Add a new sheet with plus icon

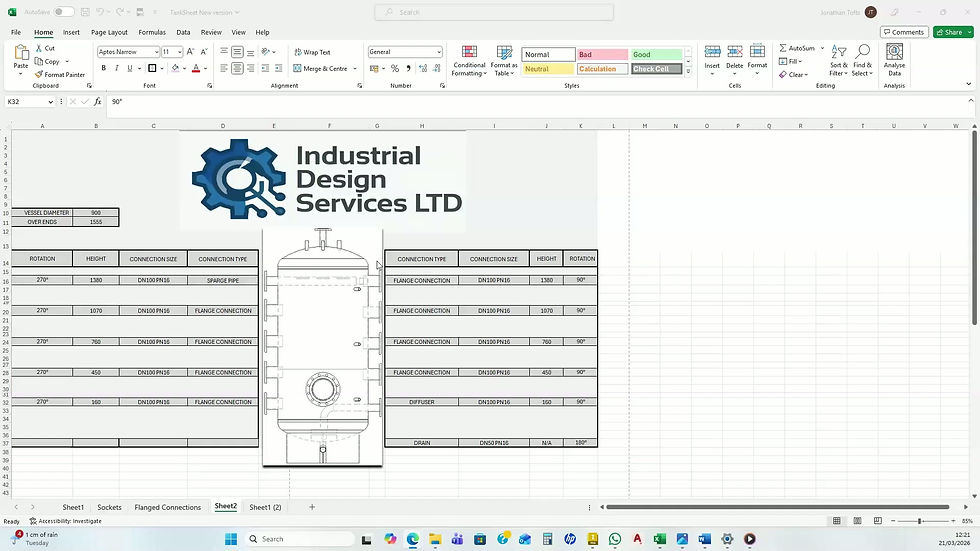[x=312, y=507]
